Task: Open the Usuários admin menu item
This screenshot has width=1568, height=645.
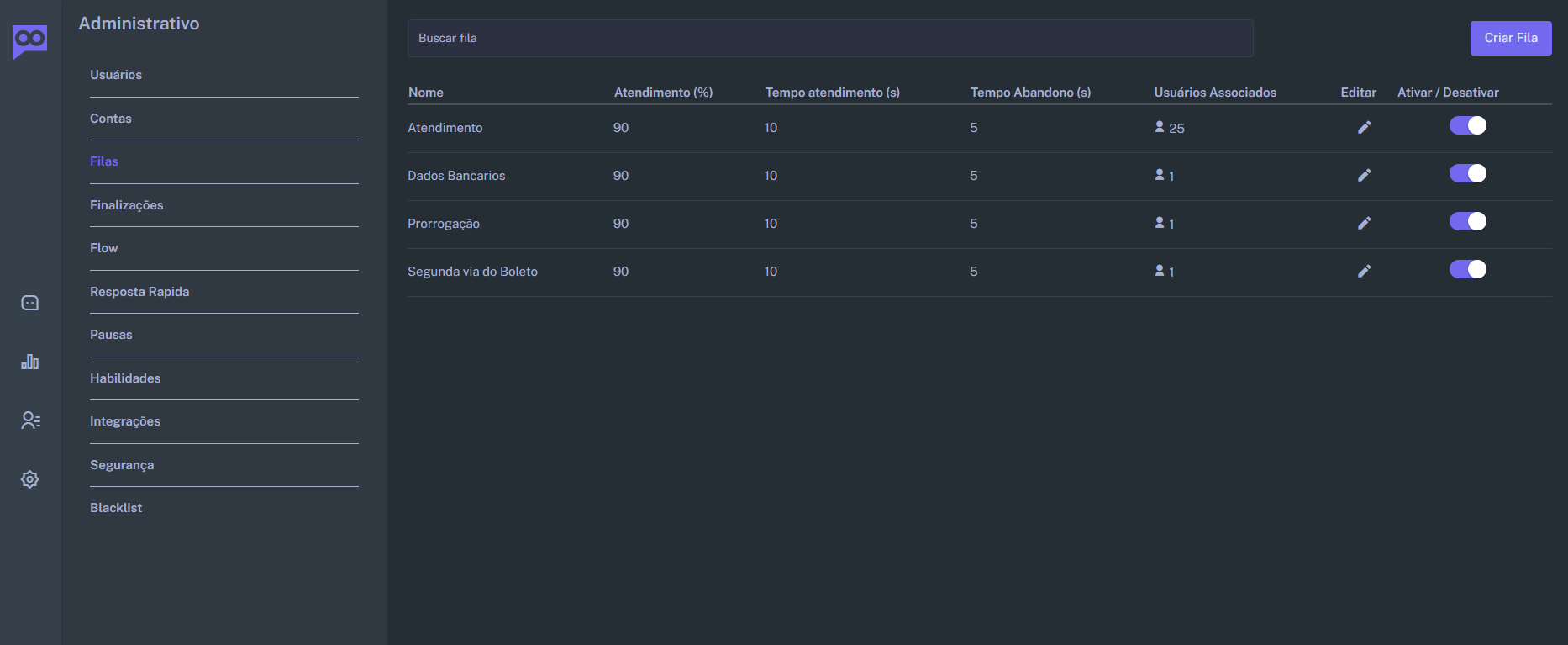Action: (x=116, y=75)
